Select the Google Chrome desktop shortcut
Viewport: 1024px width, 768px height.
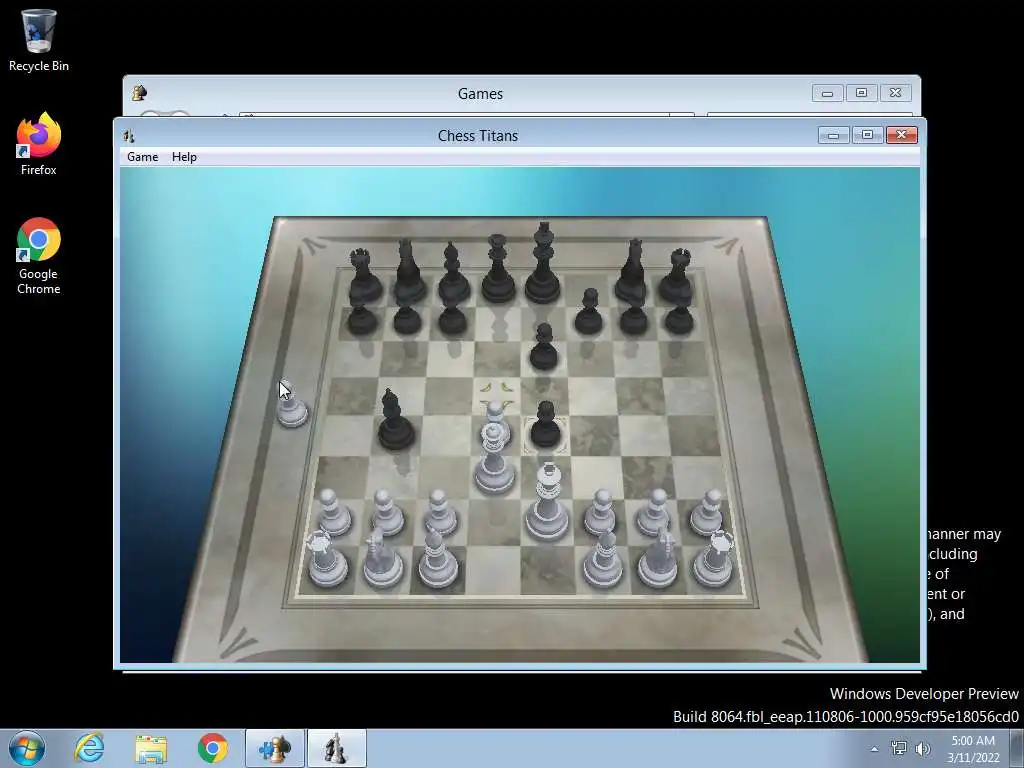pyautogui.click(x=39, y=256)
